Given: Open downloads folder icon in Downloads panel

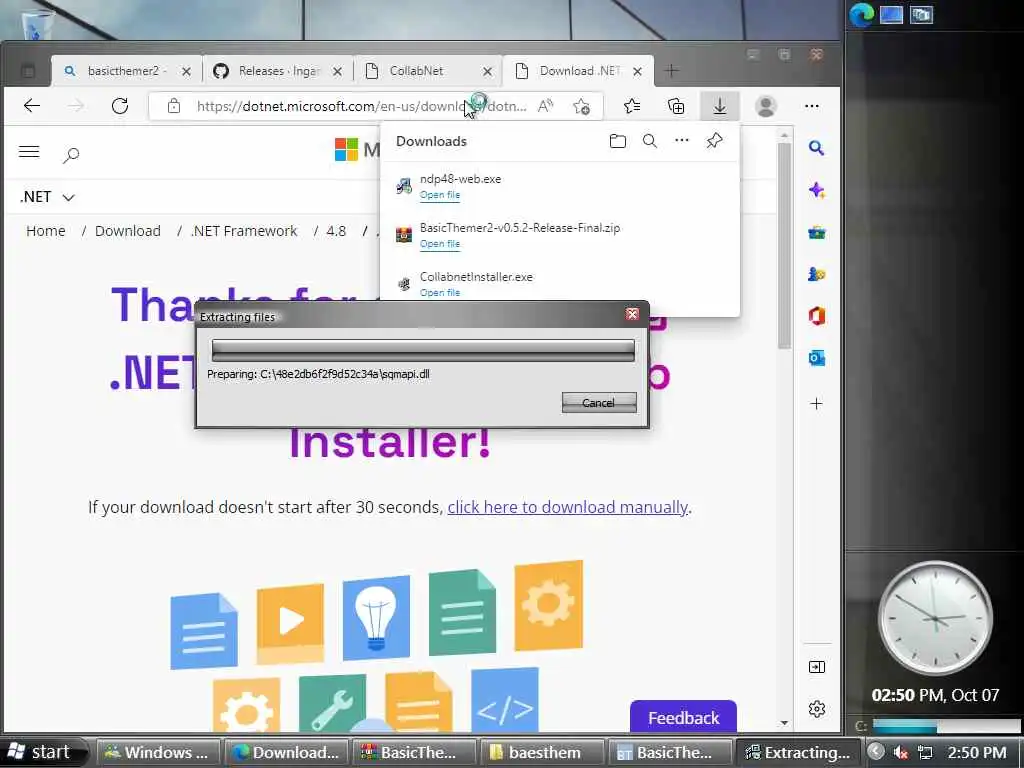Looking at the screenshot, I should tap(617, 141).
